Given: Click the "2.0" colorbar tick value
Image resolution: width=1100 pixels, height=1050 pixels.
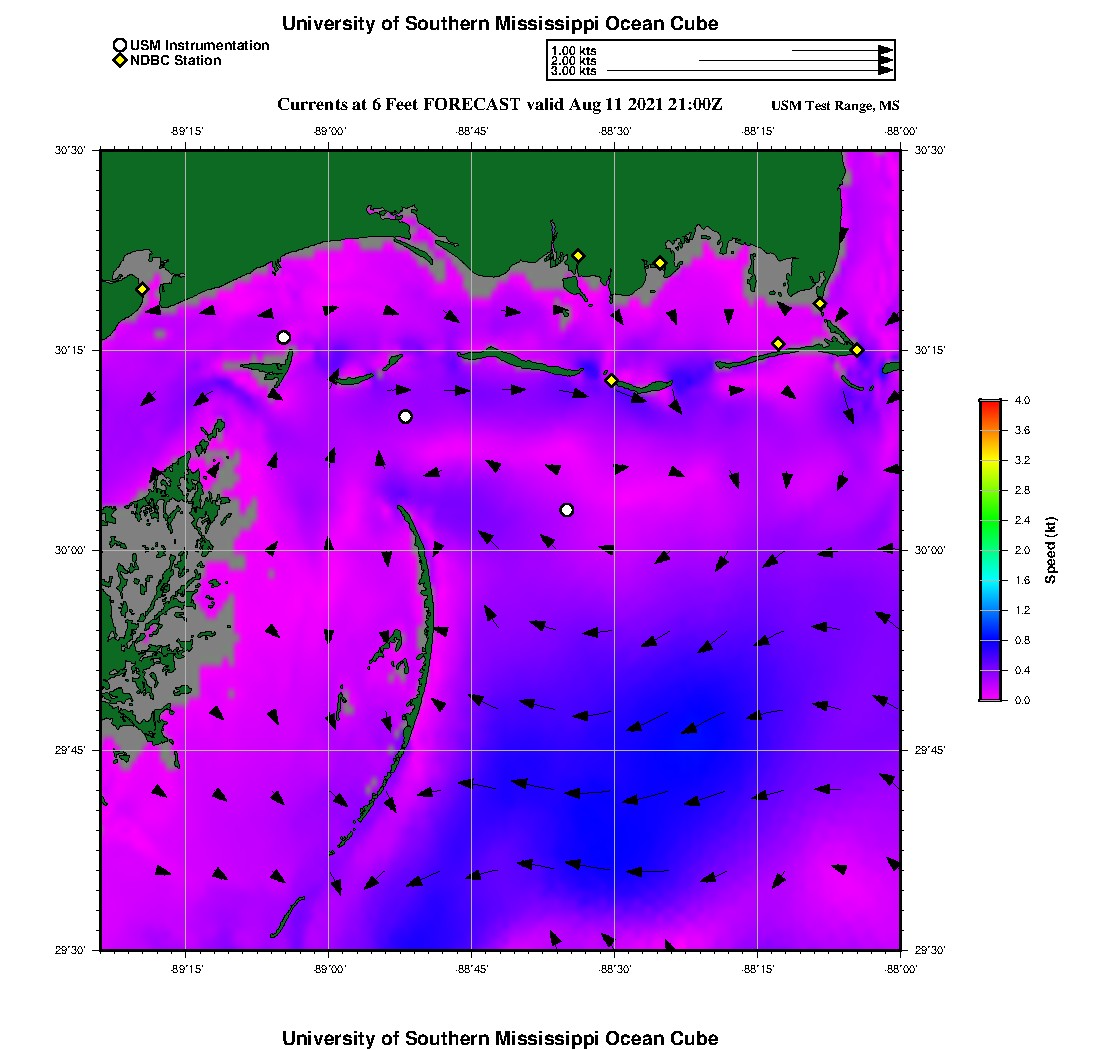Looking at the screenshot, I should (1022, 550).
